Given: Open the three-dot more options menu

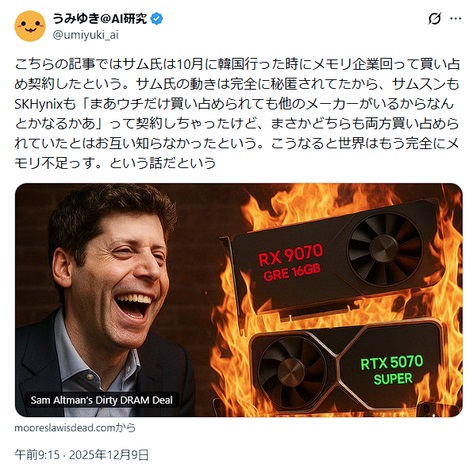Looking at the screenshot, I should point(456,19).
